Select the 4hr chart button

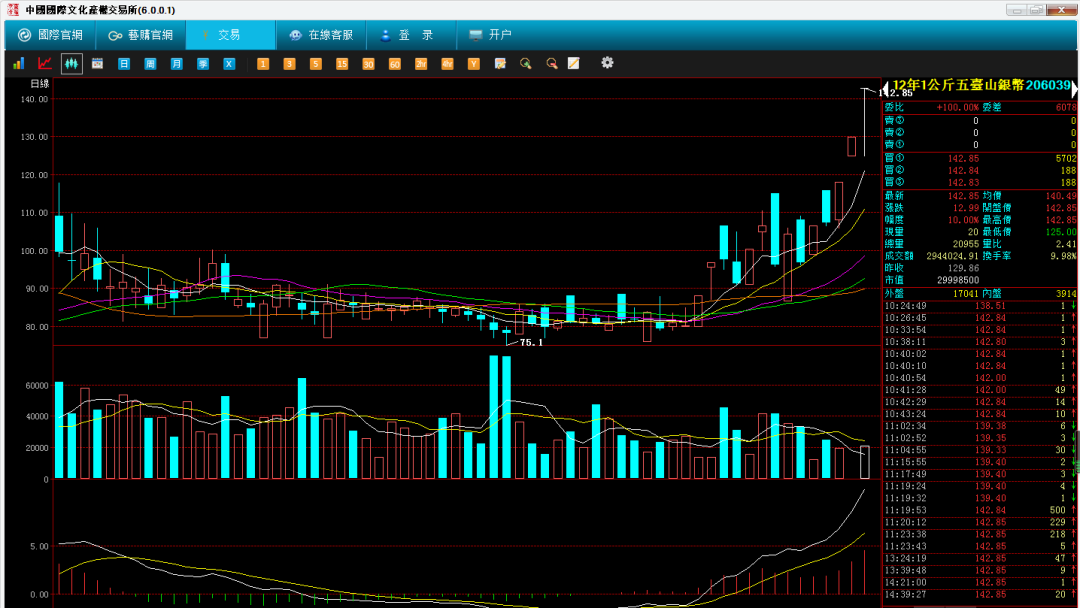coord(447,63)
